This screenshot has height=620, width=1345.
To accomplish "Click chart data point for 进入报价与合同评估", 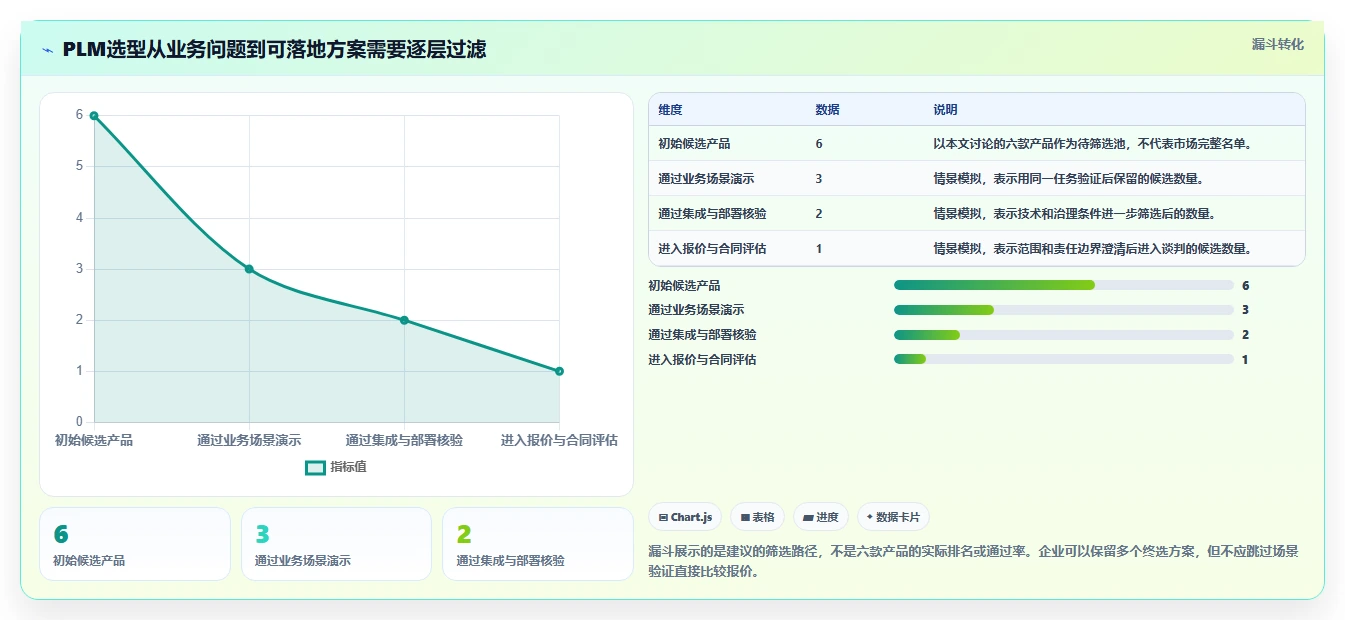I will (559, 371).
